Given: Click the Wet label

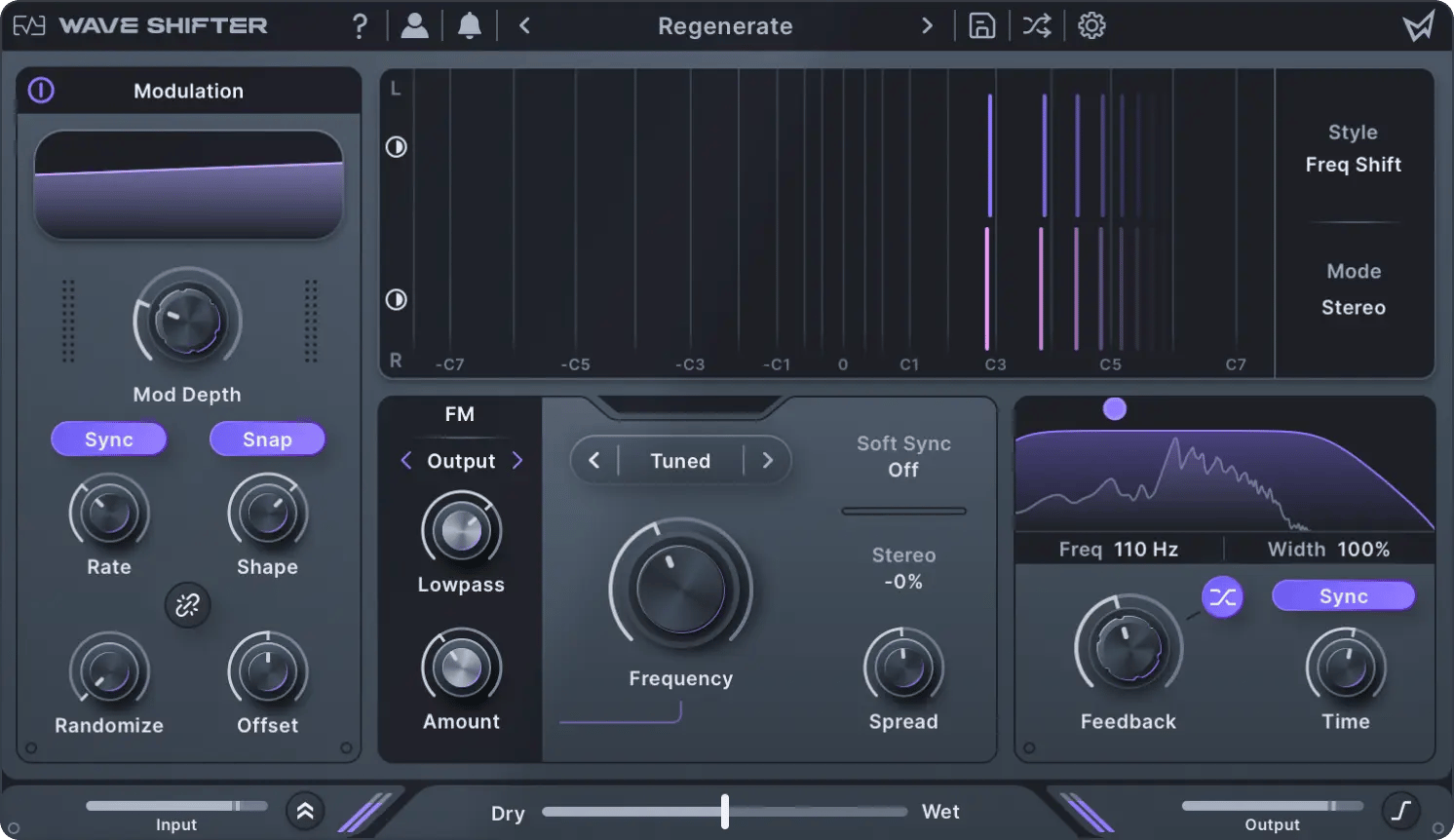Looking at the screenshot, I should point(940,812).
